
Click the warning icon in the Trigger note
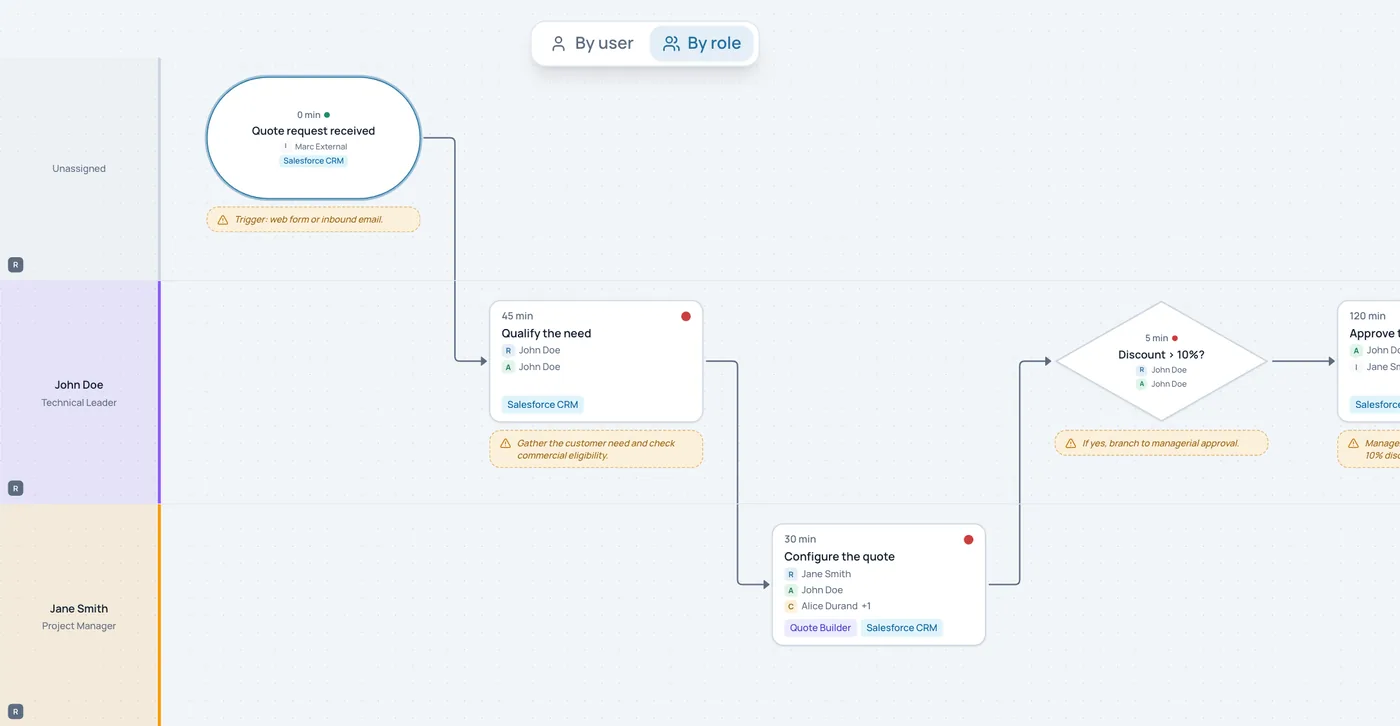223,220
